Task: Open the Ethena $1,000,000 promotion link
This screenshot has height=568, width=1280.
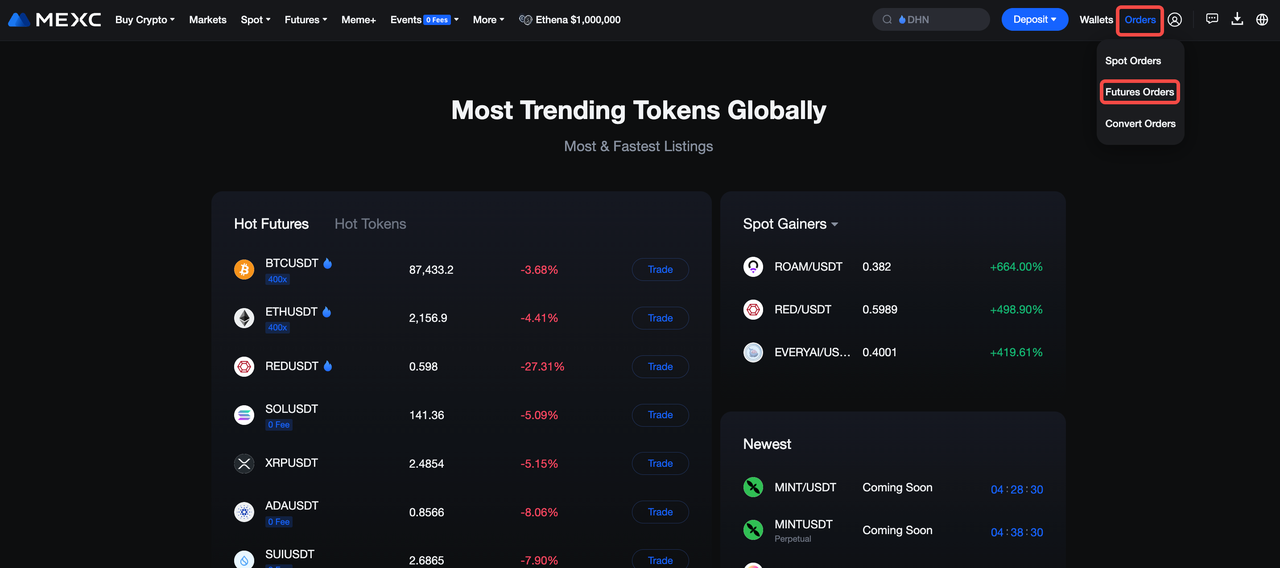Action: [570, 20]
